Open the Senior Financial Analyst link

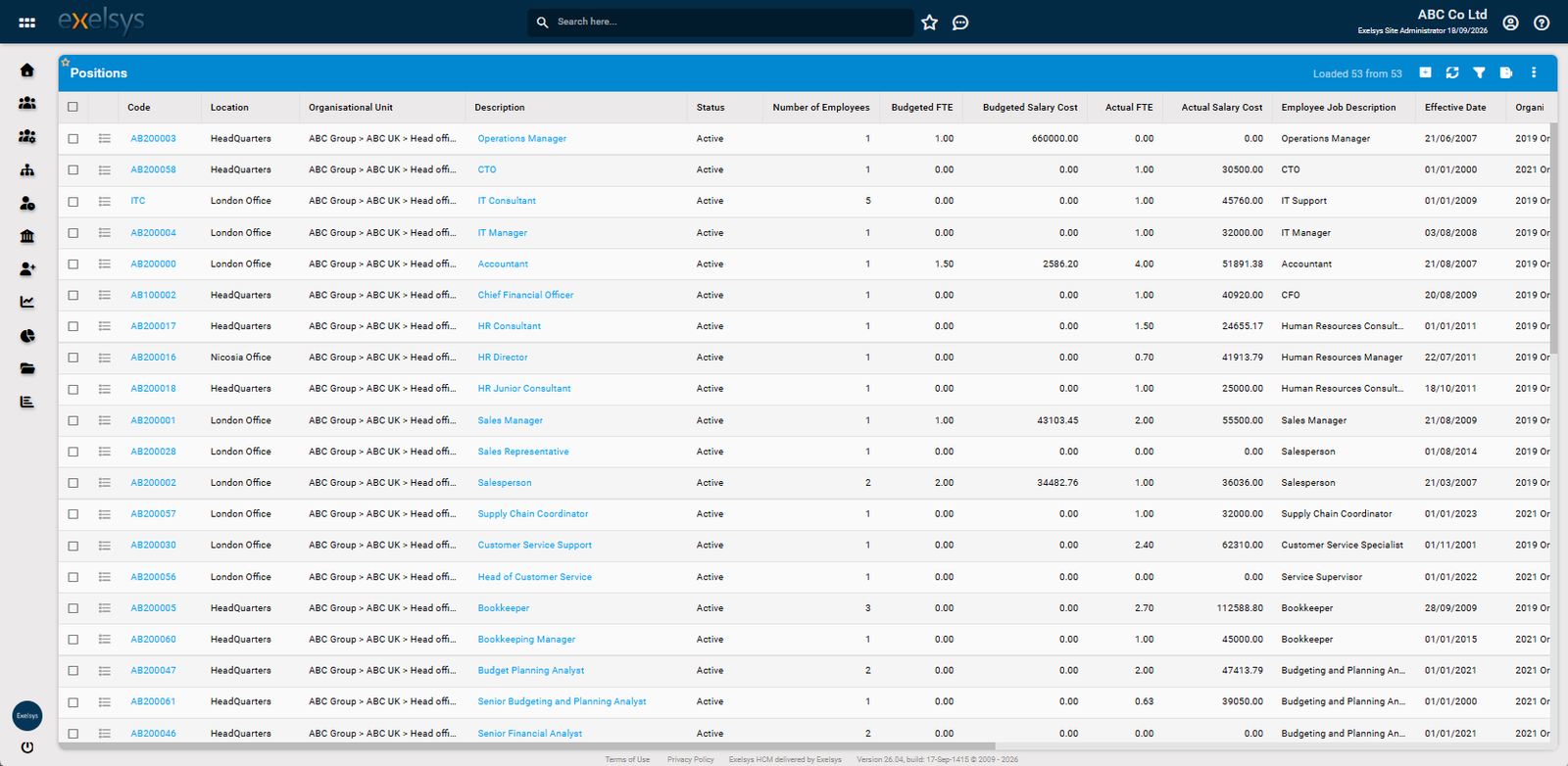(x=530, y=734)
